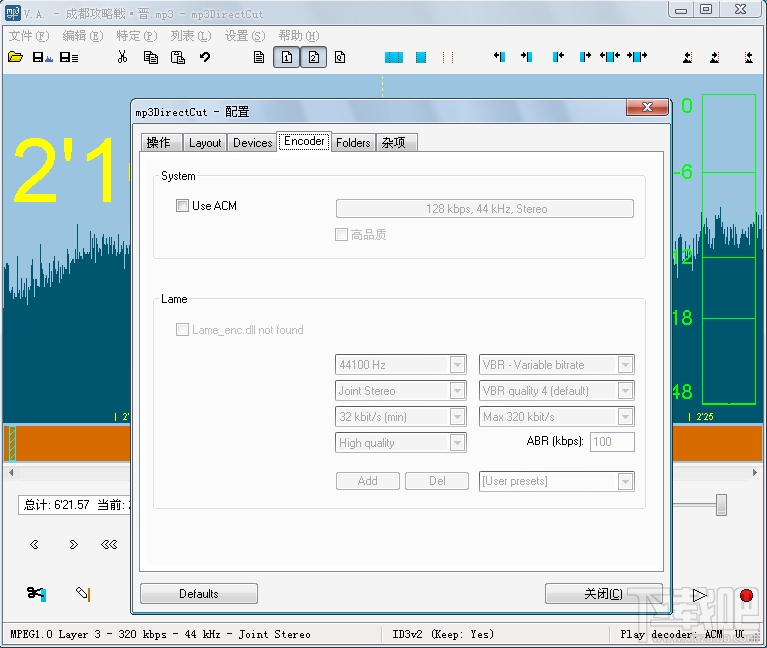This screenshot has width=767, height=648.
Task: Click the Del preset button
Action: (x=437, y=481)
